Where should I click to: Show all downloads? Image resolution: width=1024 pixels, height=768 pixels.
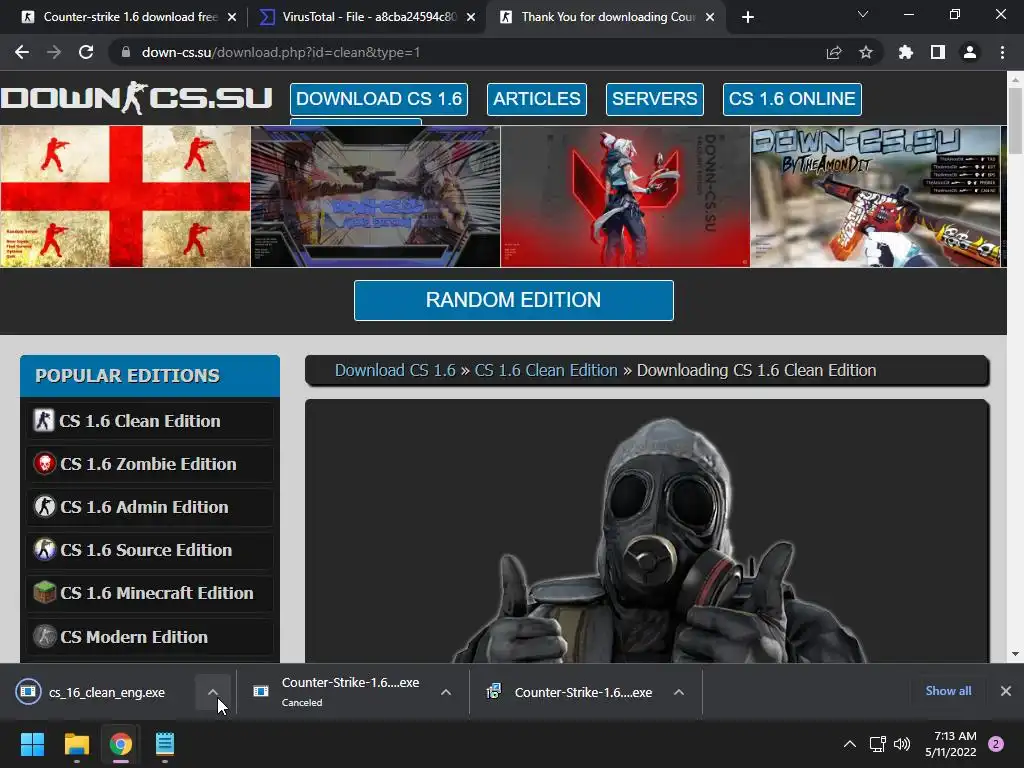[948, 691]
